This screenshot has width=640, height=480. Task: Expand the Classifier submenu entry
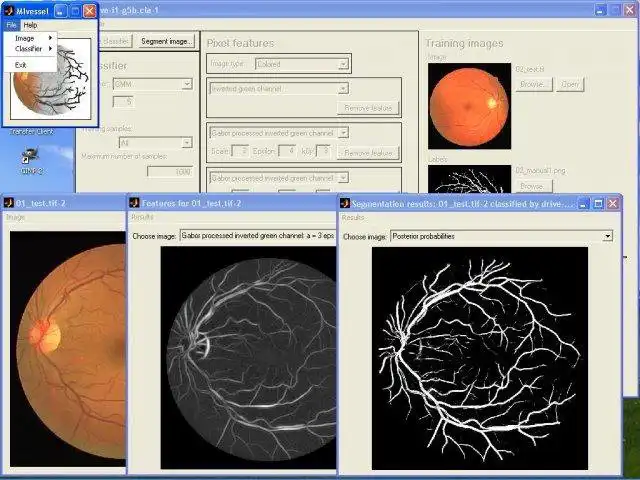33,49
